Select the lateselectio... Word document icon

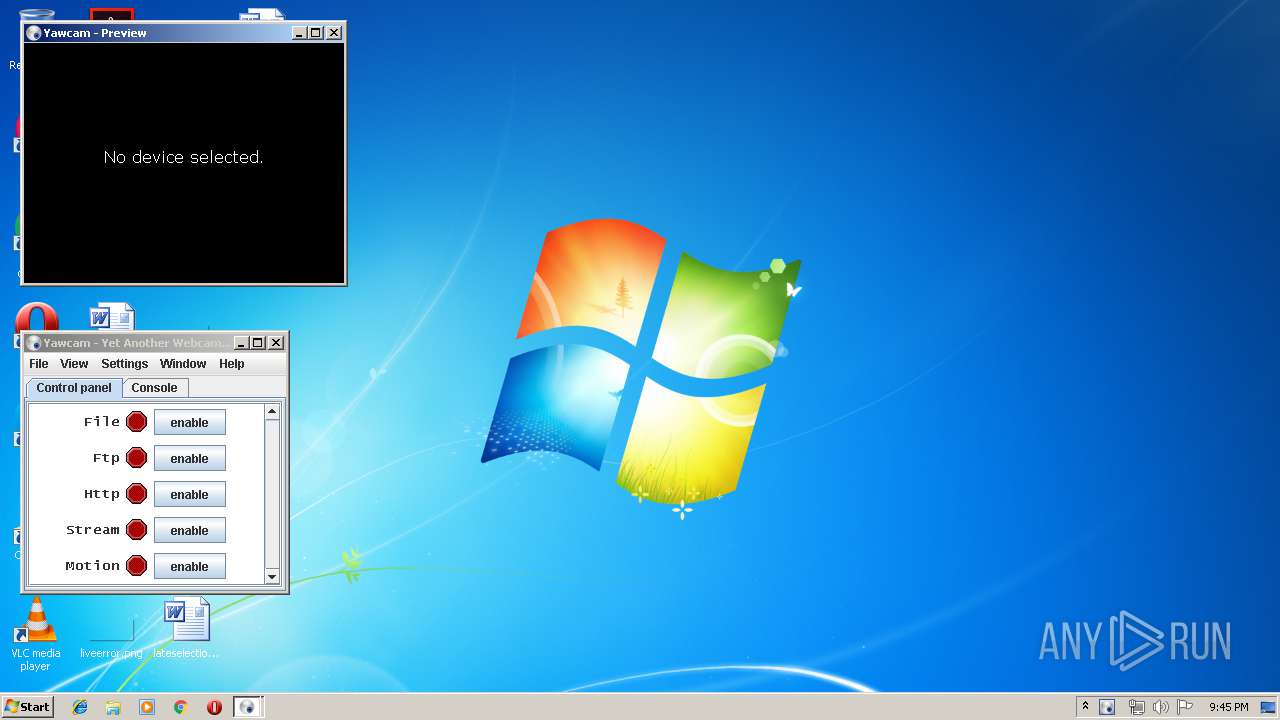click(186, 629)
